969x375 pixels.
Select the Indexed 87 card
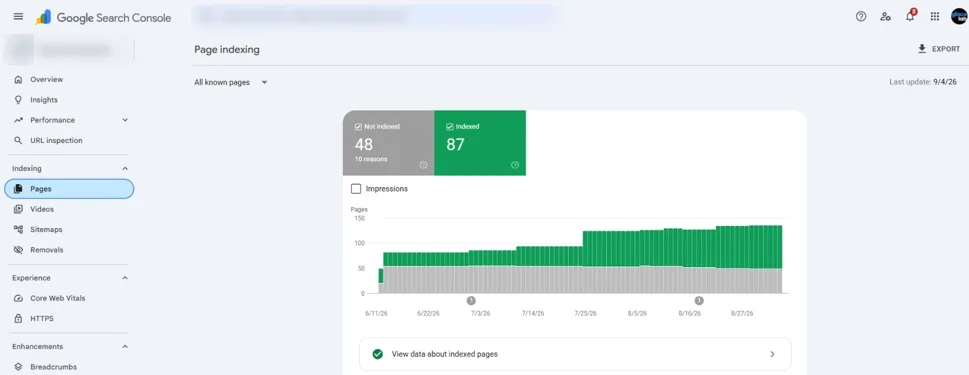click(480, 143)
